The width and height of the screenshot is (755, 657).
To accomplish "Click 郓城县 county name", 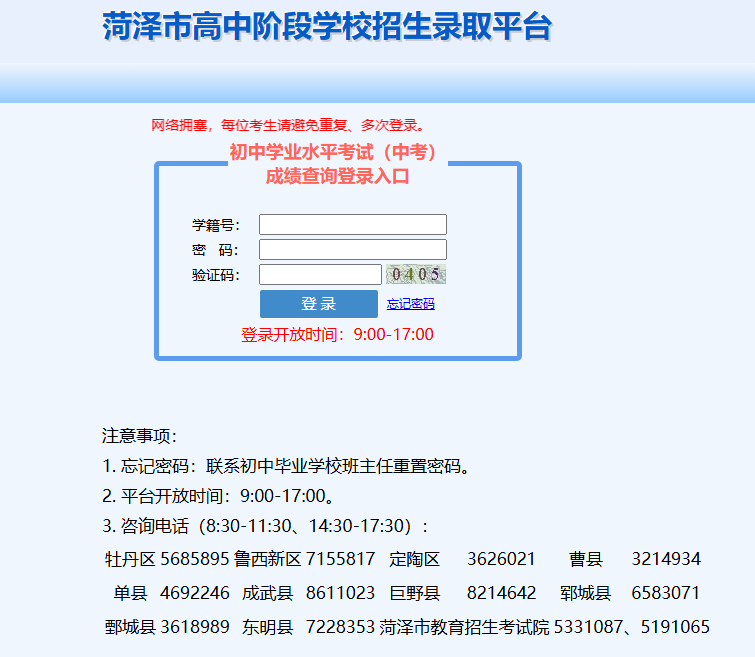I will 586,593.
